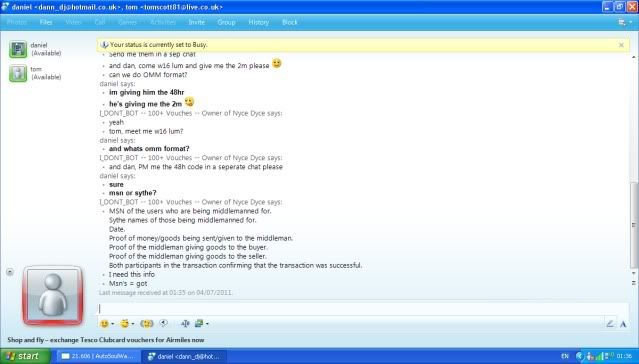Open the emoticon picker smiley icon
The height and width of the screenshot is (364, 639).
point(104,324)
